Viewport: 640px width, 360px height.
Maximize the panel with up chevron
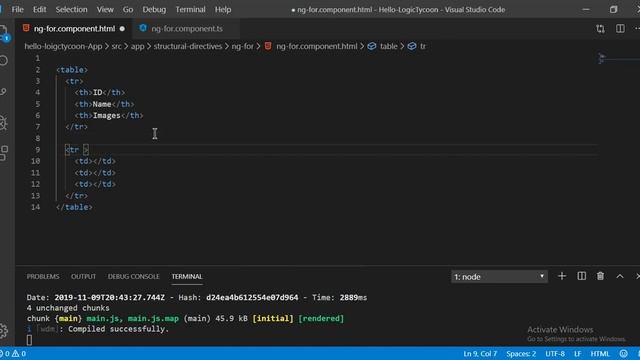[x=620, y=276]
